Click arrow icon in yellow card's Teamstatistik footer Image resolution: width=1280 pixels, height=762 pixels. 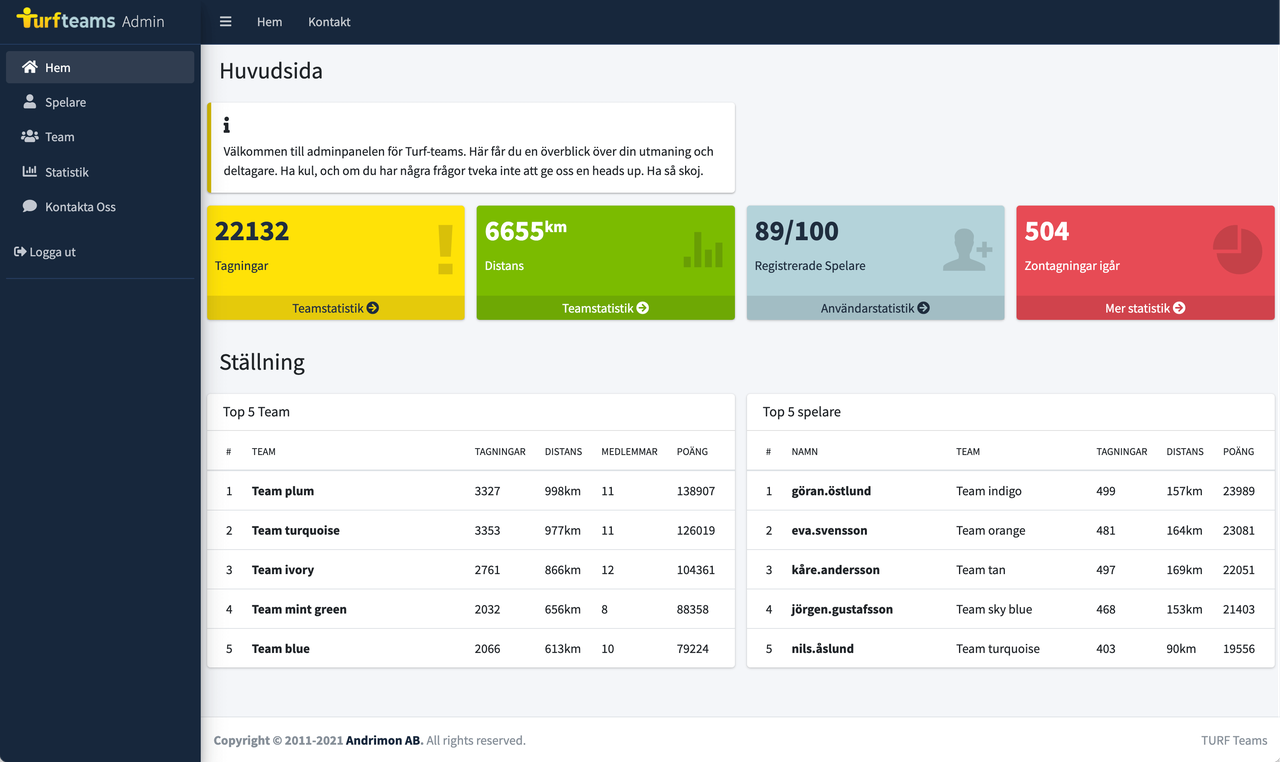coord(373,308)
